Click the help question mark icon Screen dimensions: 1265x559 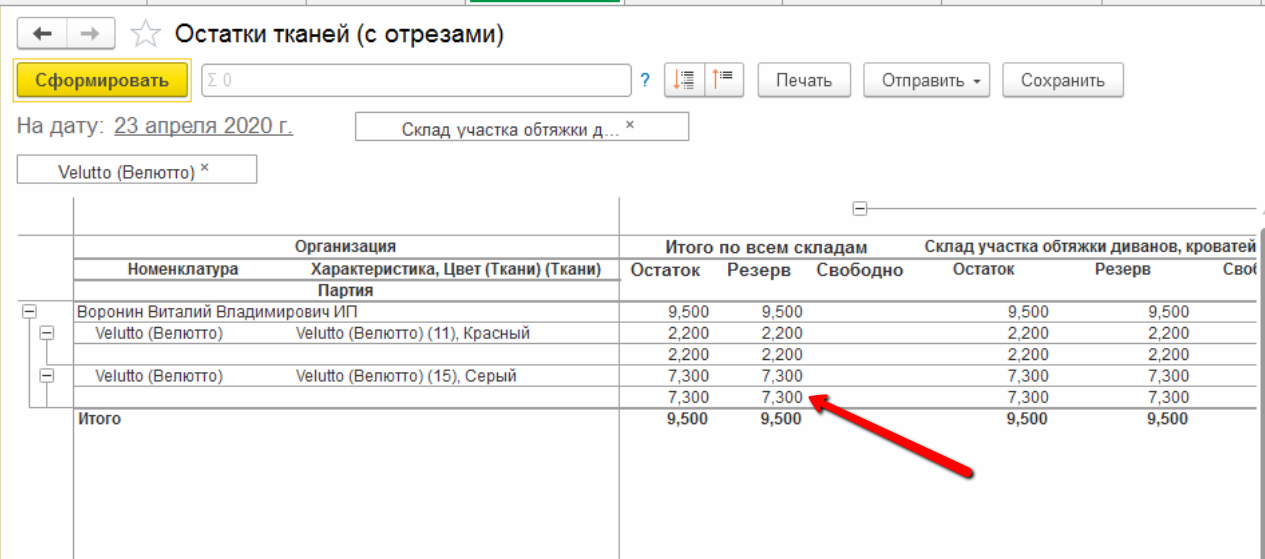pos(645,81)
